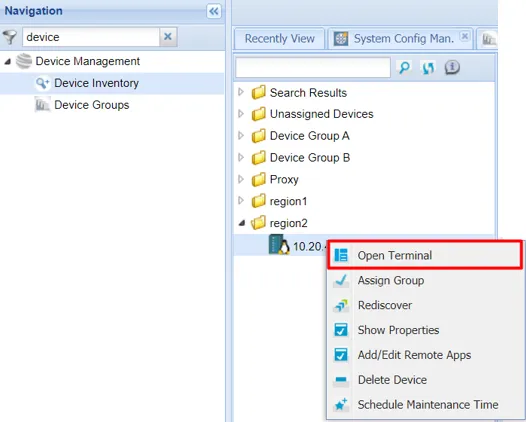Click the Show Properties icon
This screenshot has height=422, width=526.
coord(341,330)
